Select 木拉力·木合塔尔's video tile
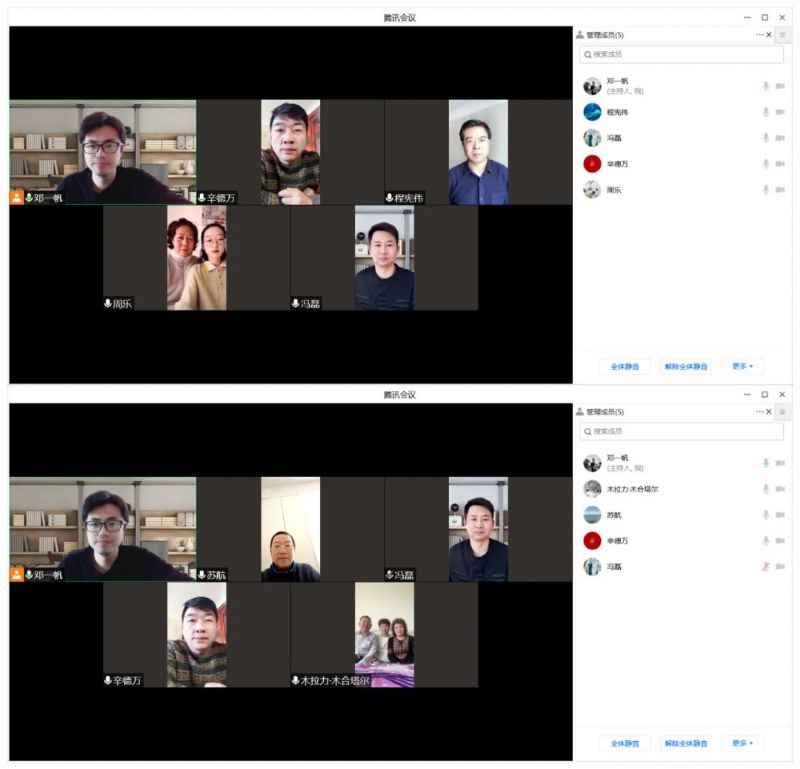This screenshot has height=769, width=800. pyautogui.click(x=384, y=635)
